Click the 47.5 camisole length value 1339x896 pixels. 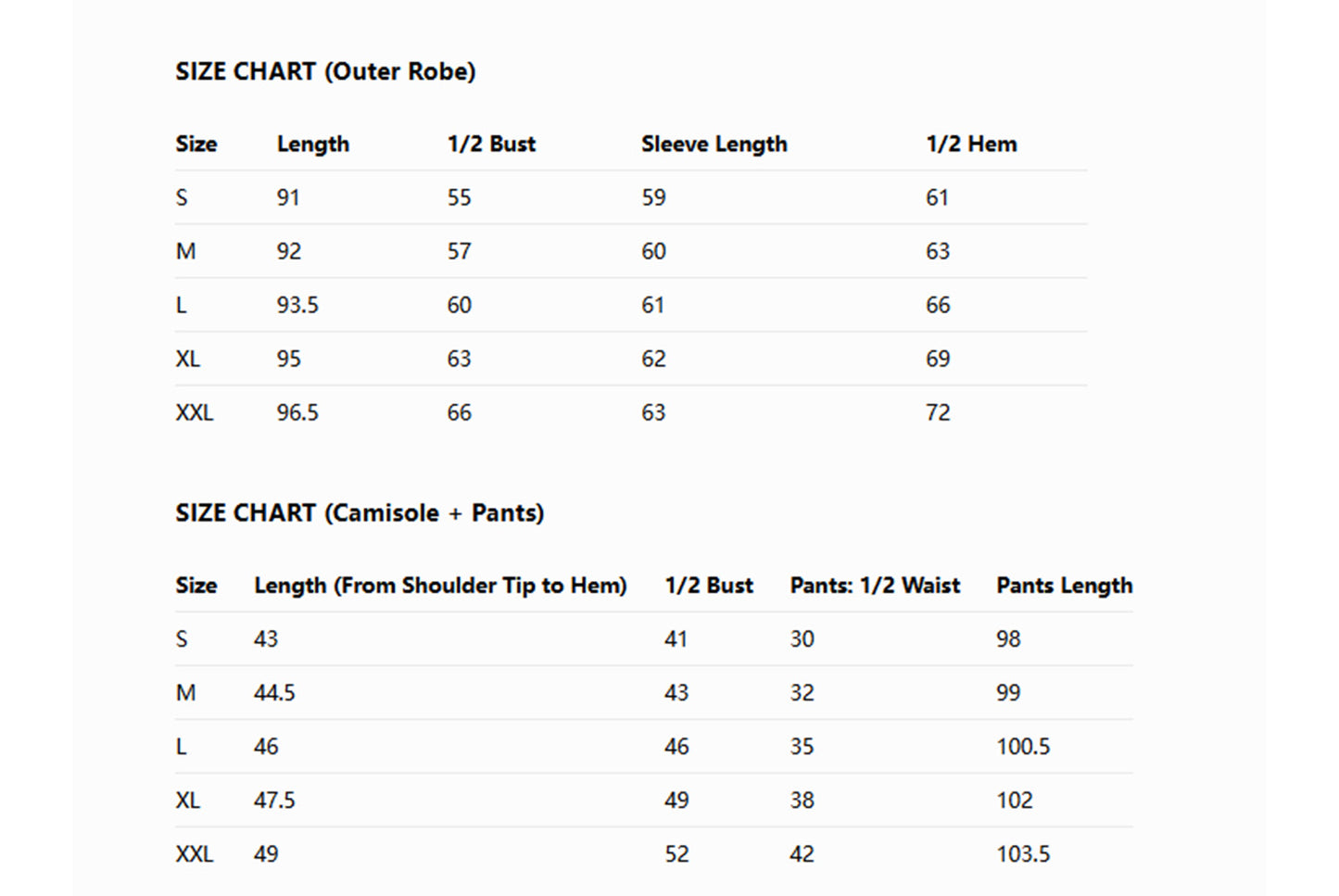[274, 801]
